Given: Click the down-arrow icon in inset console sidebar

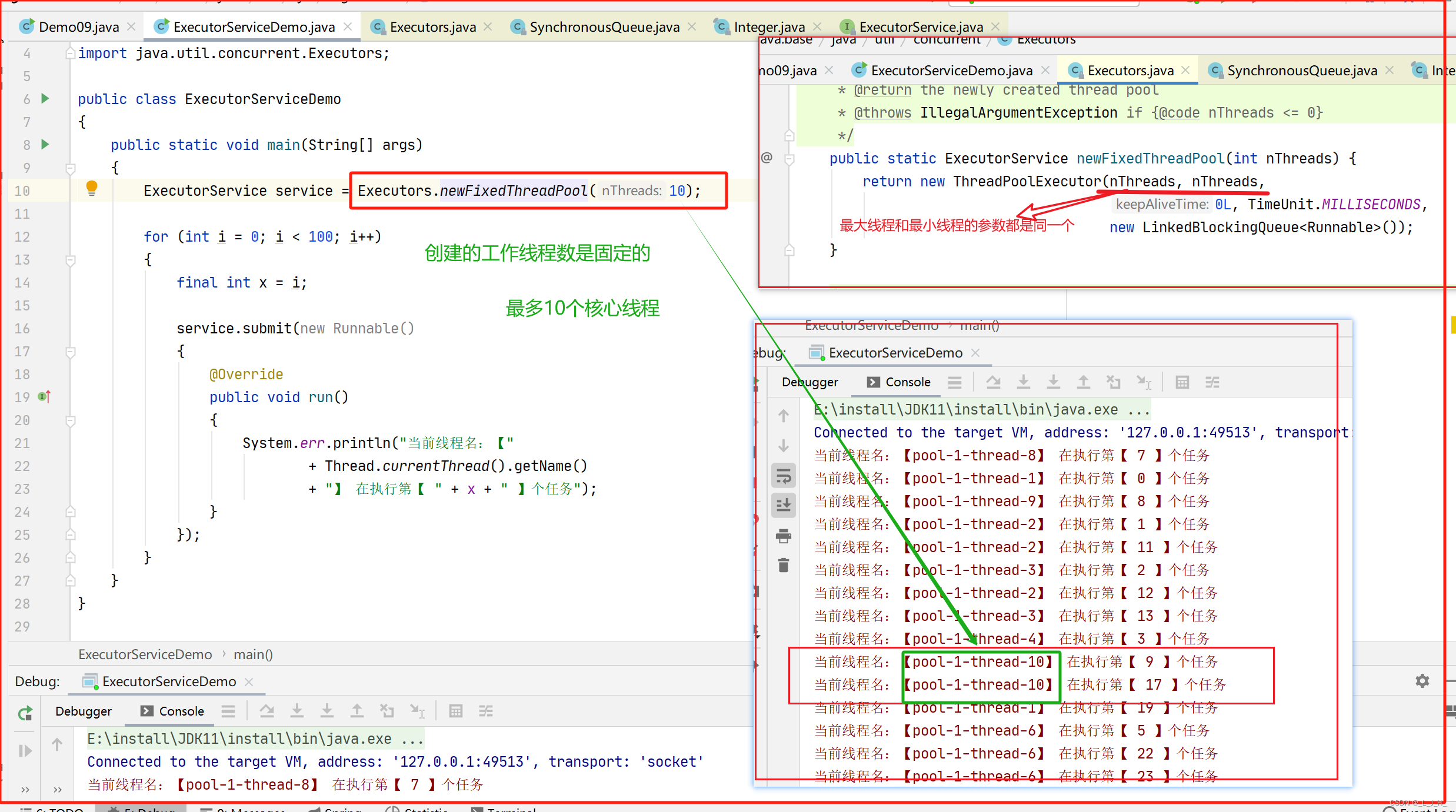Looking at the screenshot, I should [784, 446].
